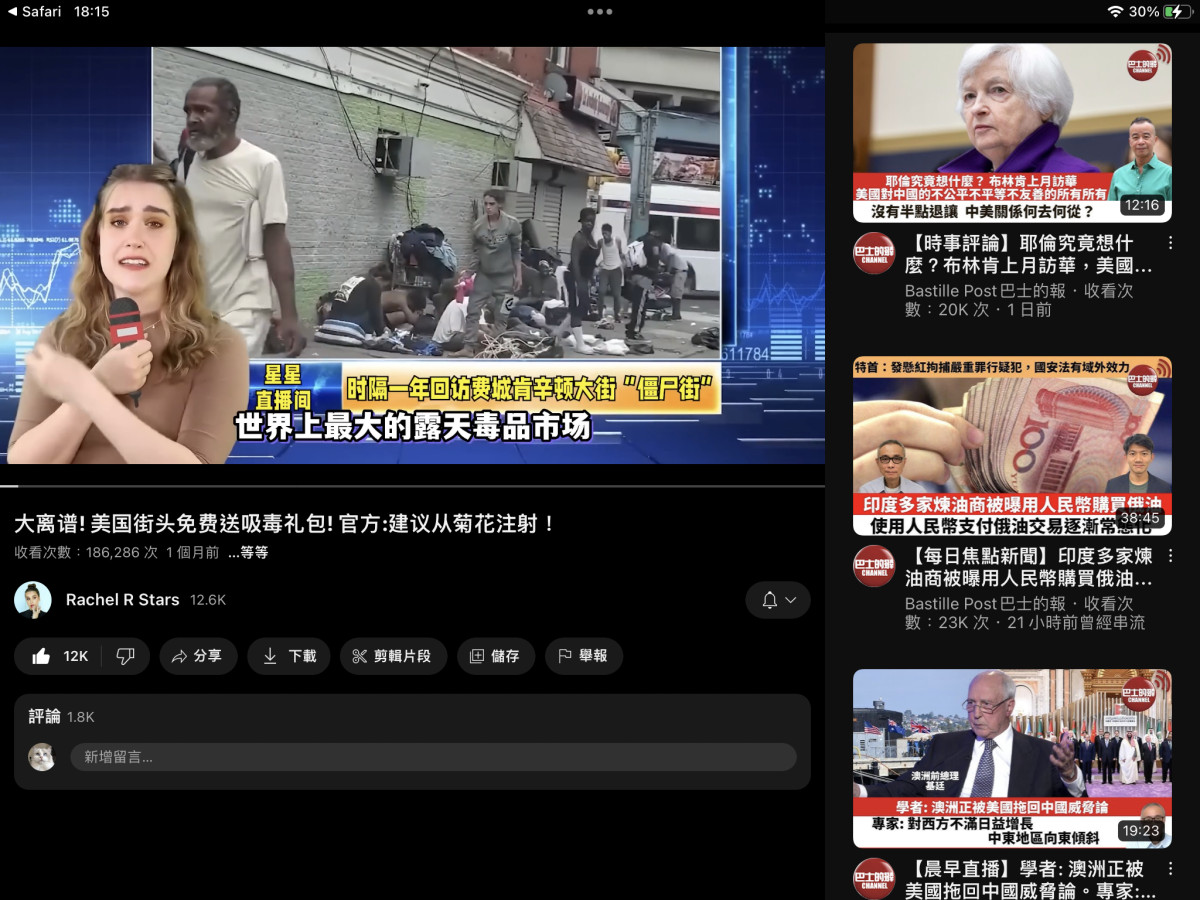This screenshot has width=1200, height=900.
Task: Open Bastille Post avatar beside 時事評論
Action: pos(874,253)
